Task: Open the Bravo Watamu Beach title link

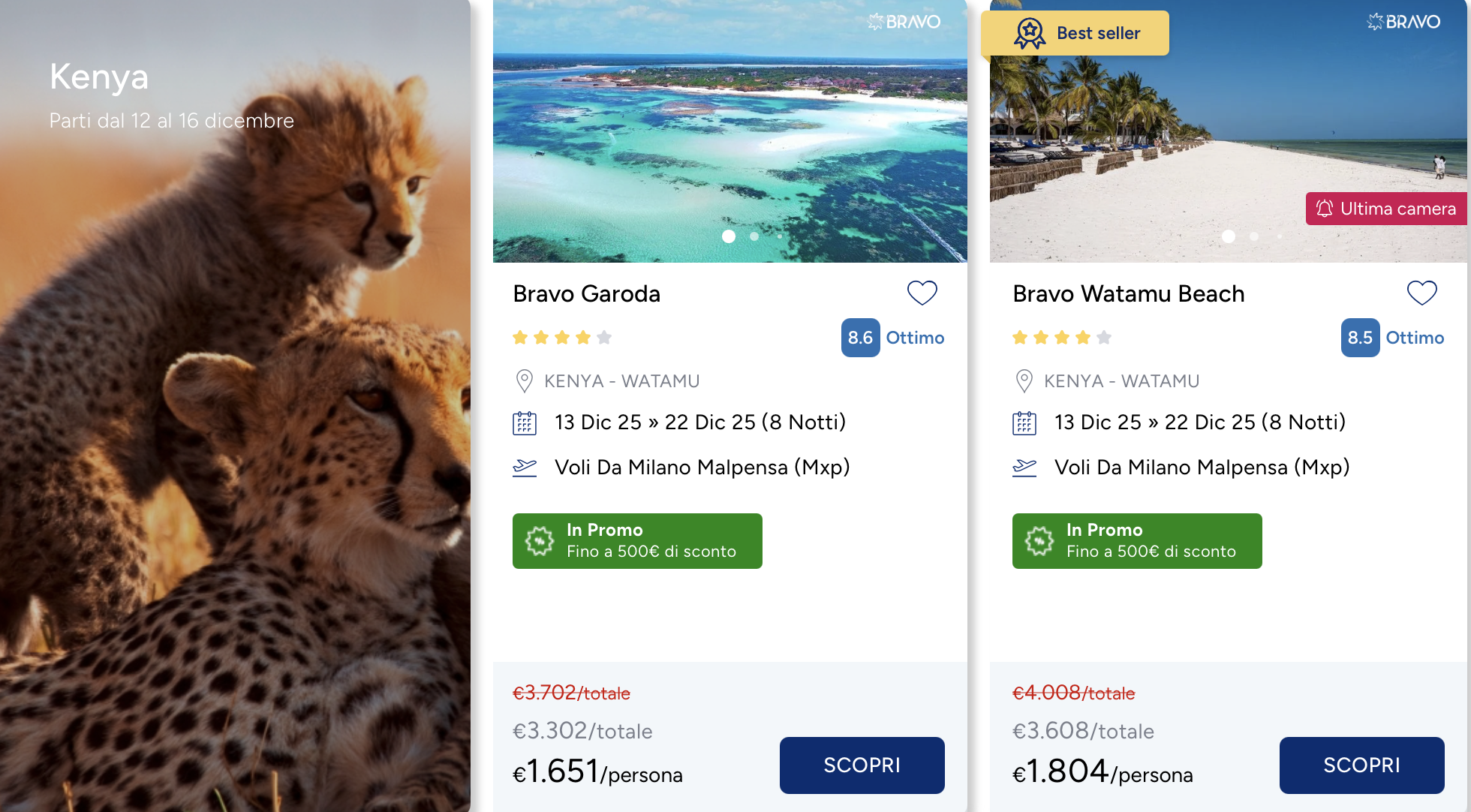Action: [x=1128, y=293]
